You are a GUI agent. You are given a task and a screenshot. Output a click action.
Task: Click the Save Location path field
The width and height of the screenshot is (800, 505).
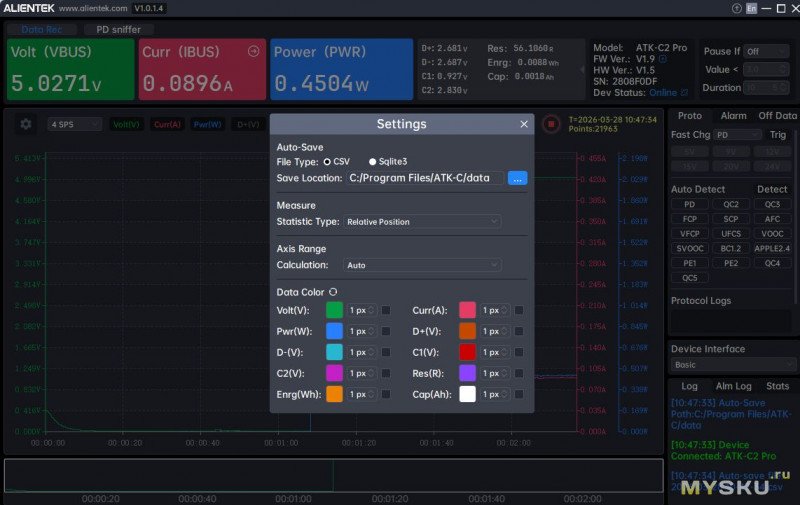tap(425, 178)
